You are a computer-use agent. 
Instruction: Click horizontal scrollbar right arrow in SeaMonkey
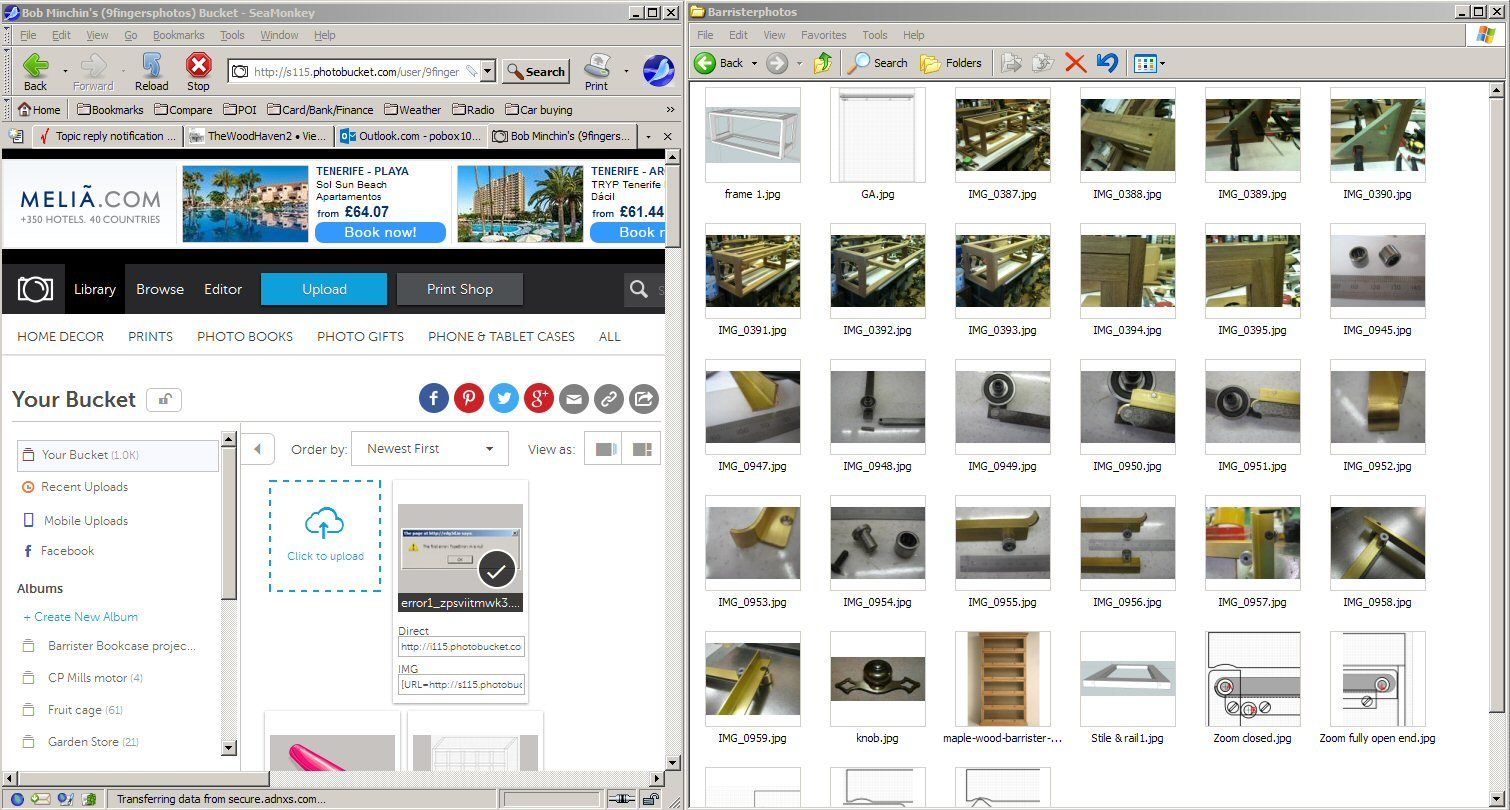coord(657,778)
